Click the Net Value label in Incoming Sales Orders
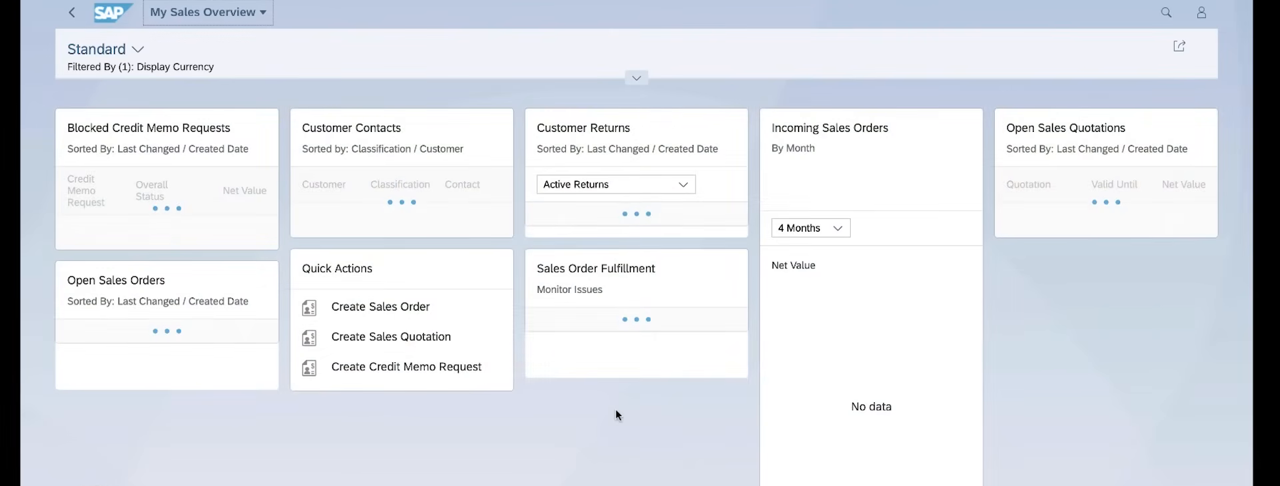1280x486 pixels. 793,265
